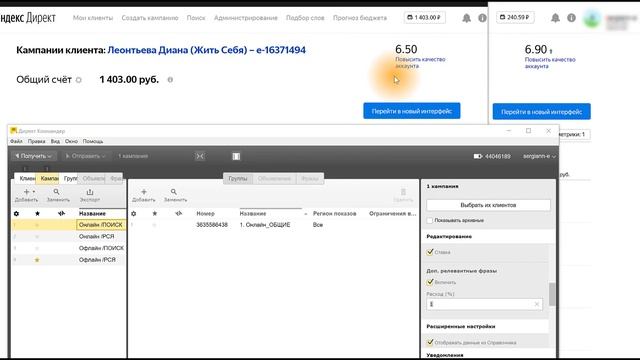Open Подбор слов in the Direct navigation
Viewport: 640px width, 360px height.
pos(305,18)
